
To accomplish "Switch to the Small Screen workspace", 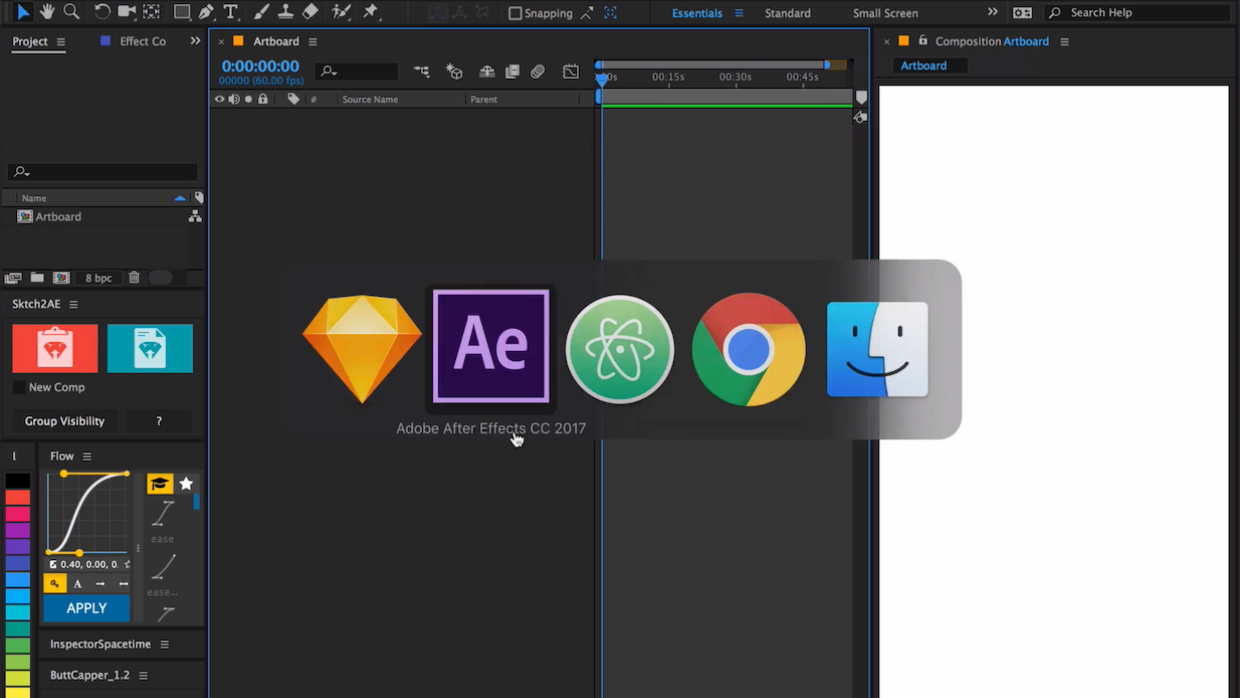I will (x=885, y=13).
